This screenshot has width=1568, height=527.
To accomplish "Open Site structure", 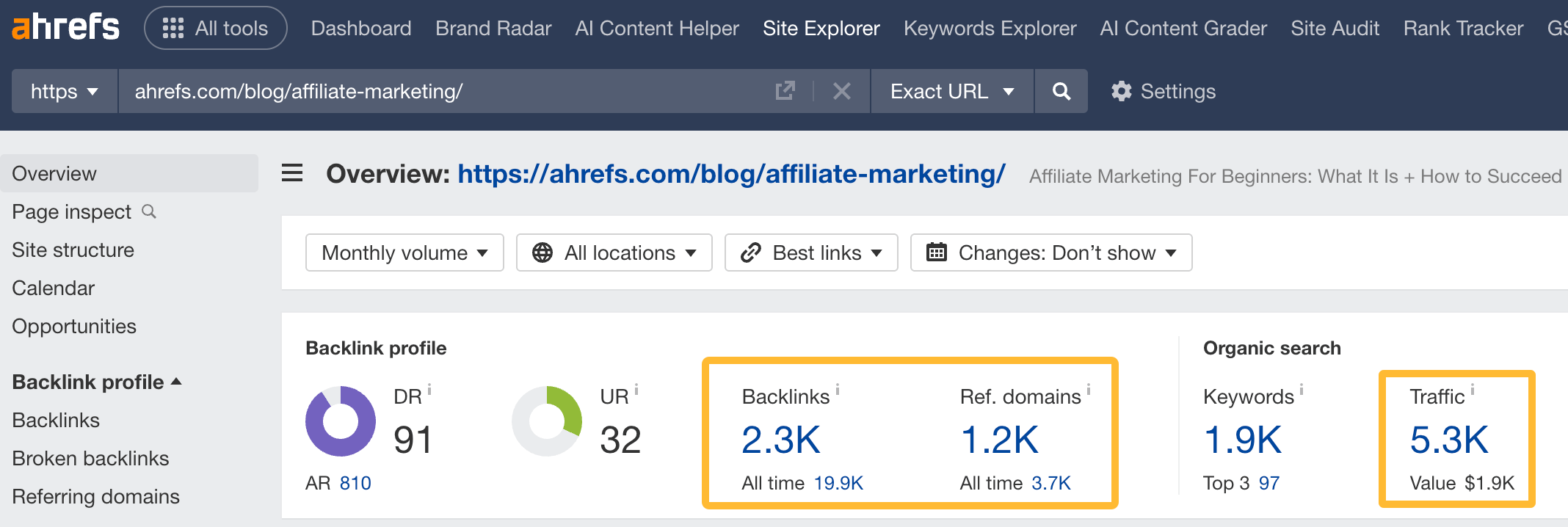I will (x=73, y=250).
